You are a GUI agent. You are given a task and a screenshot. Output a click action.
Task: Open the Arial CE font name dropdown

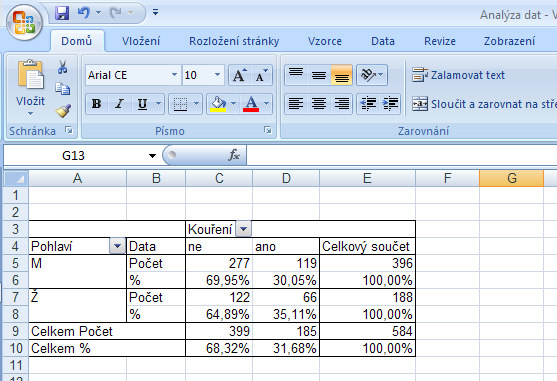click(x=174, y=75)
